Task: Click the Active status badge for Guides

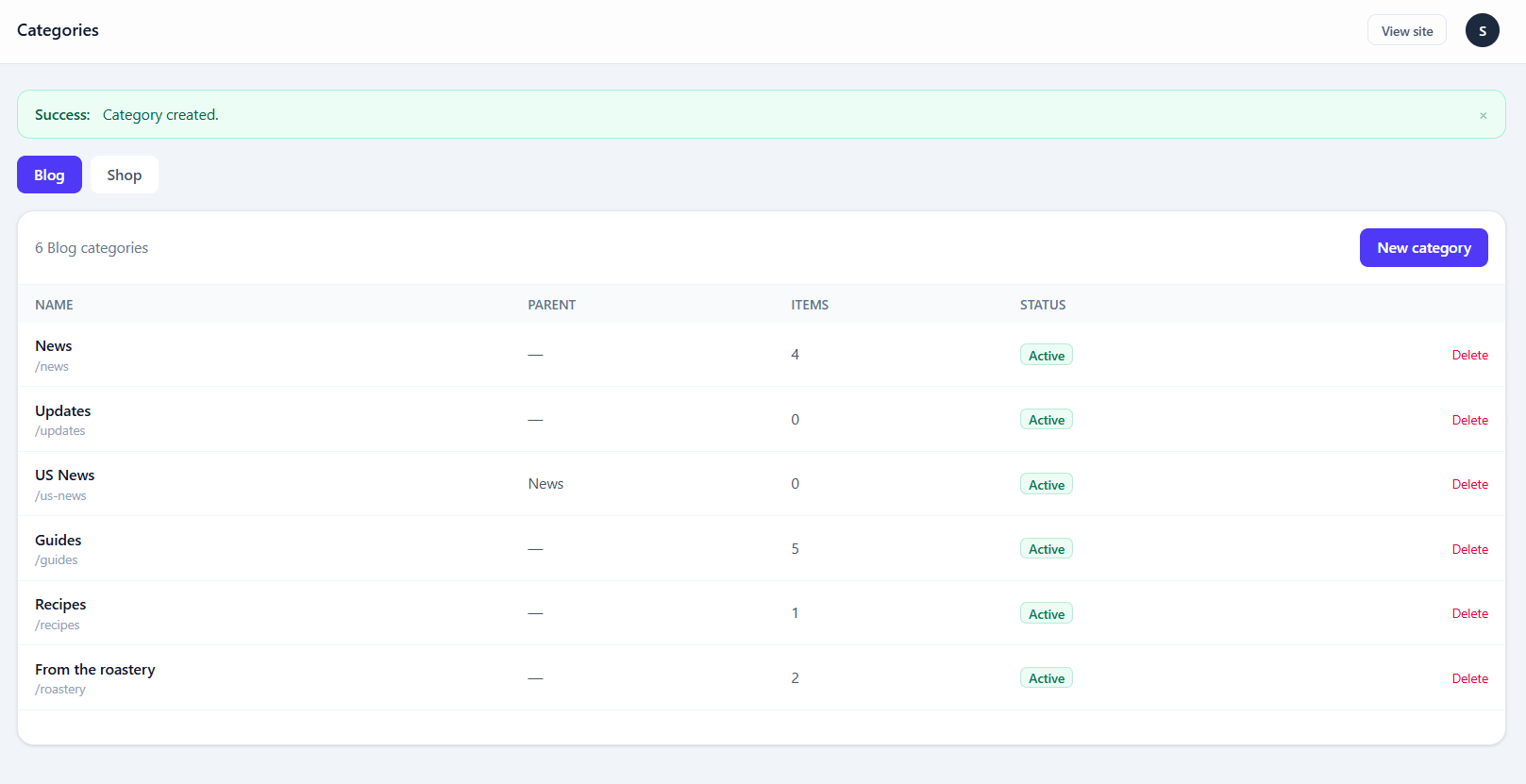Action: click(x=1046, y=549)
